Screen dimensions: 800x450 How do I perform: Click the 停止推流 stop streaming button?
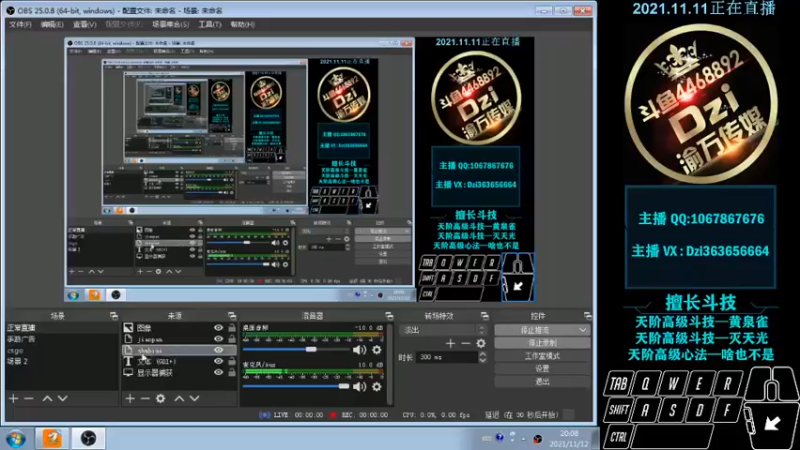(536, 330)
